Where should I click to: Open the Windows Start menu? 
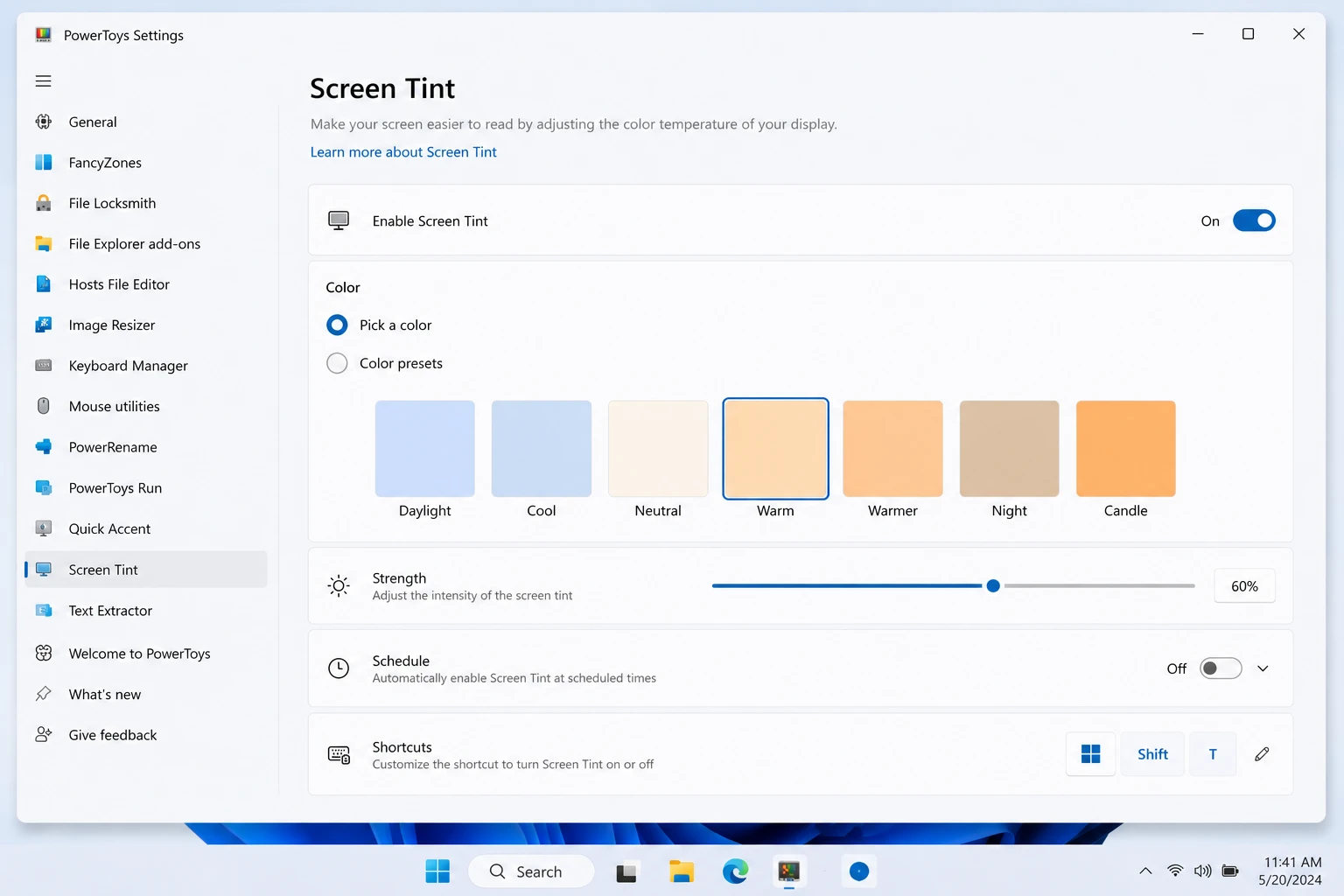click(x=437, y=871)
